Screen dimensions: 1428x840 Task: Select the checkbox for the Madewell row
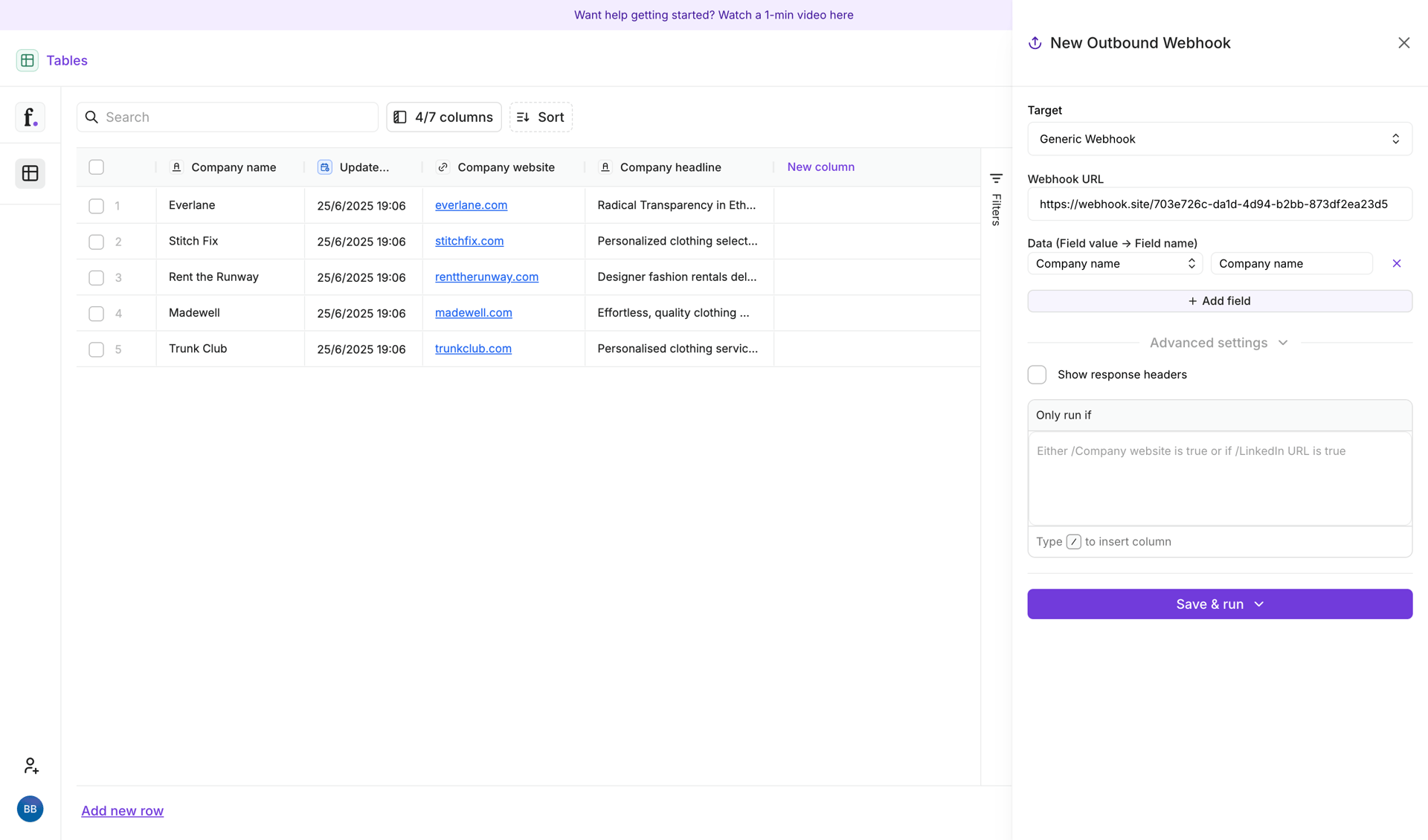96,313
